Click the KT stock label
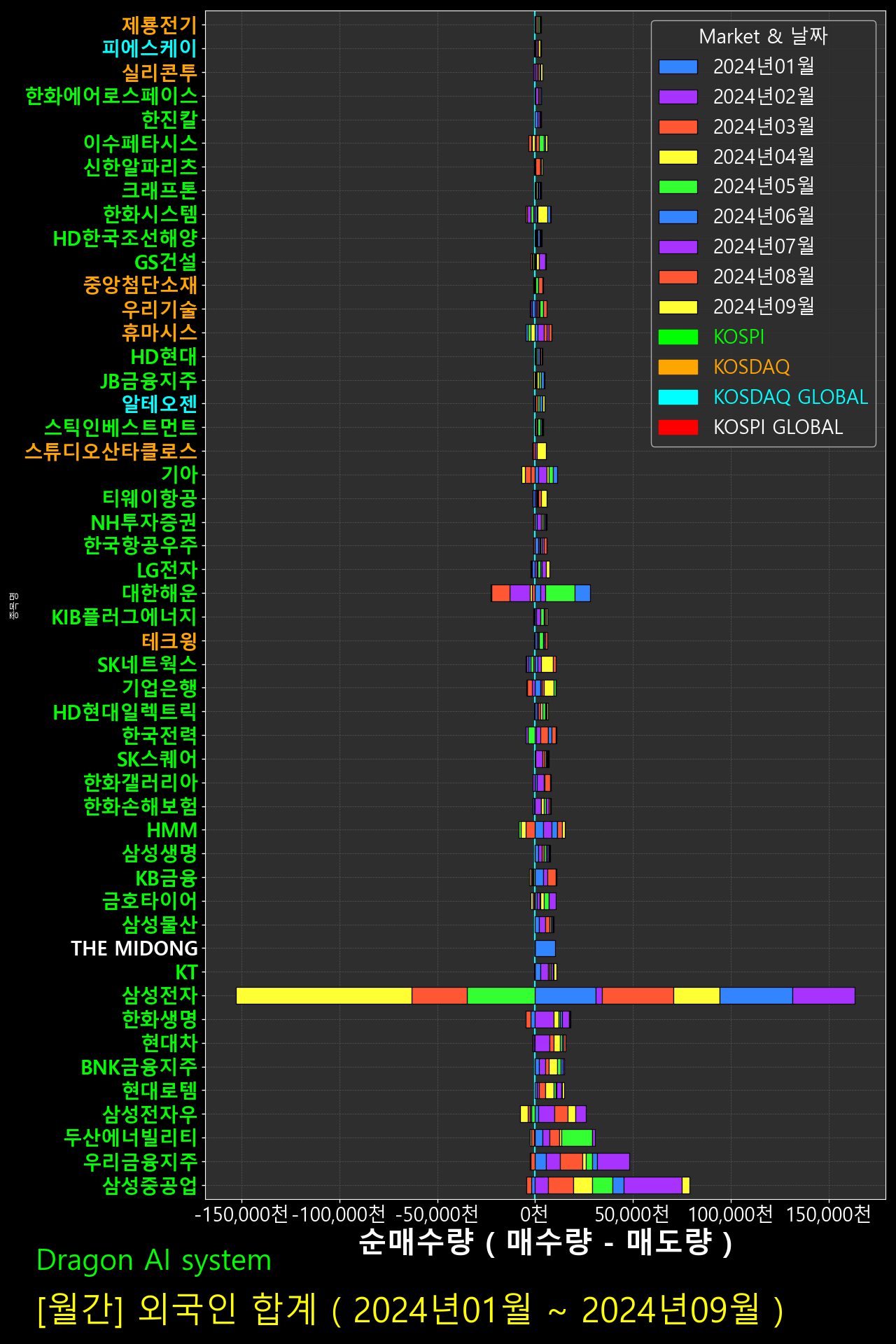Viewport: 896px width, 1344px height. pyautogui.click(x=186, y=972)
